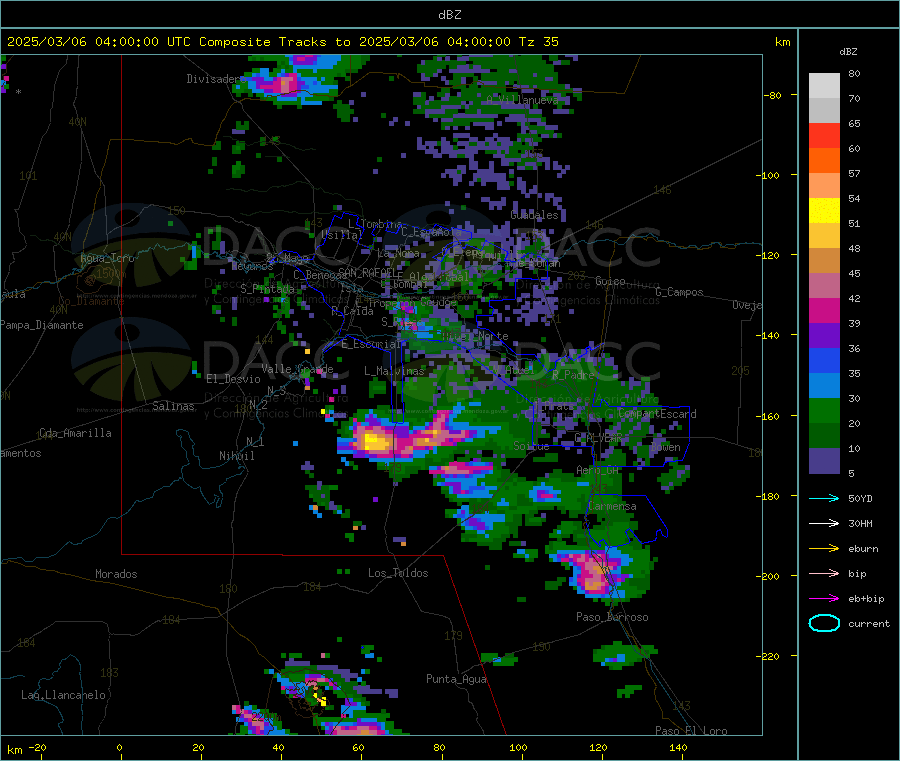Click the '120' tick on the horizontal km axis
Screen dimensions: 900x761
598,748
